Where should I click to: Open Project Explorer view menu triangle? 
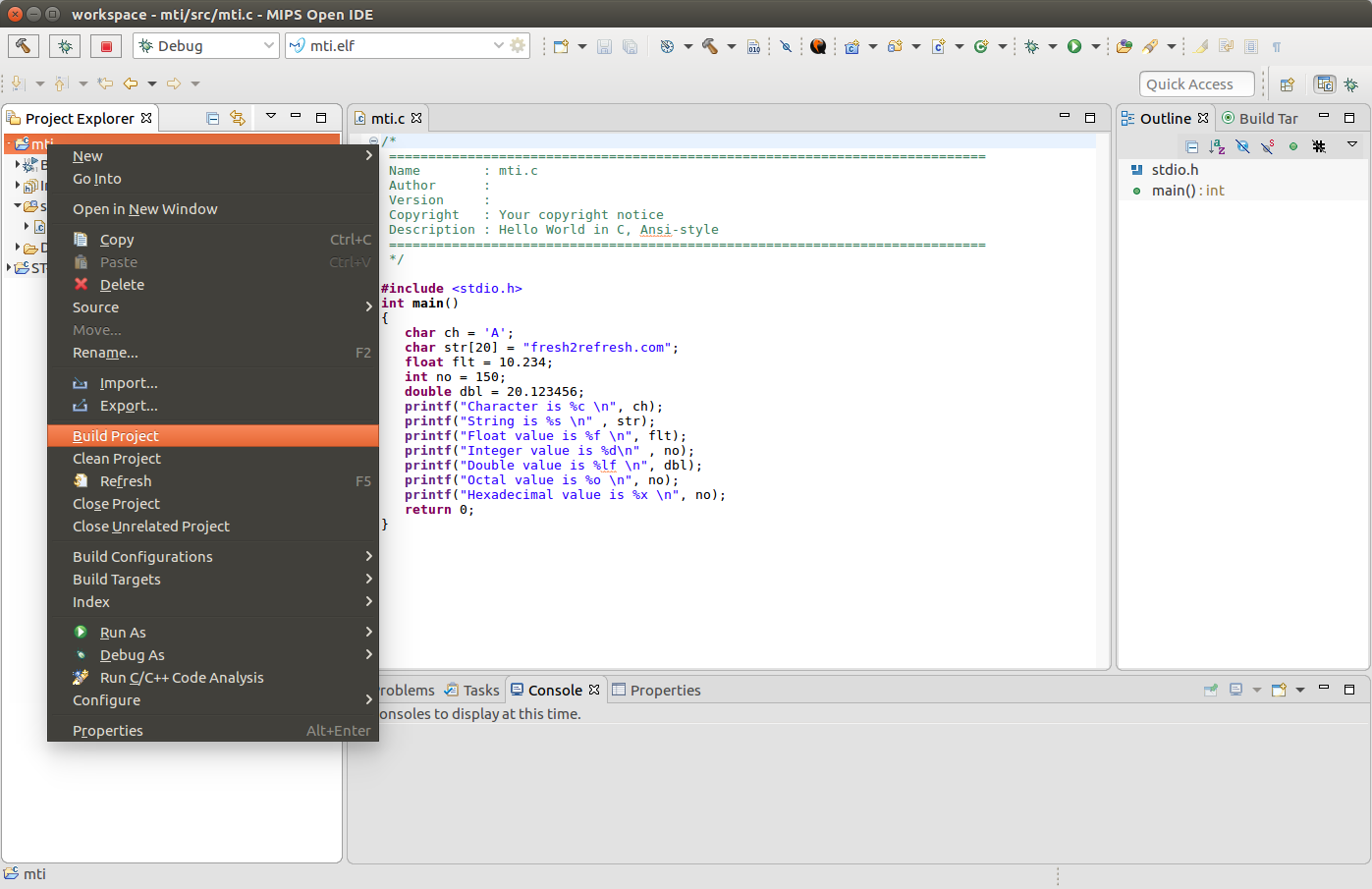[271, 117]
